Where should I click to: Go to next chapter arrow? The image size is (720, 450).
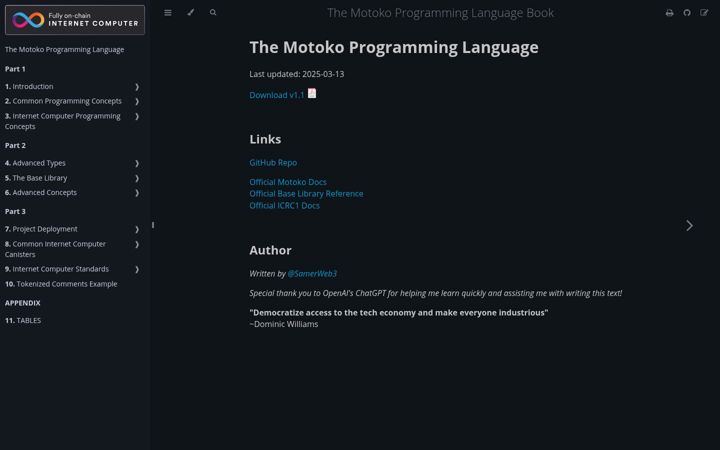(x=689, y=225)
